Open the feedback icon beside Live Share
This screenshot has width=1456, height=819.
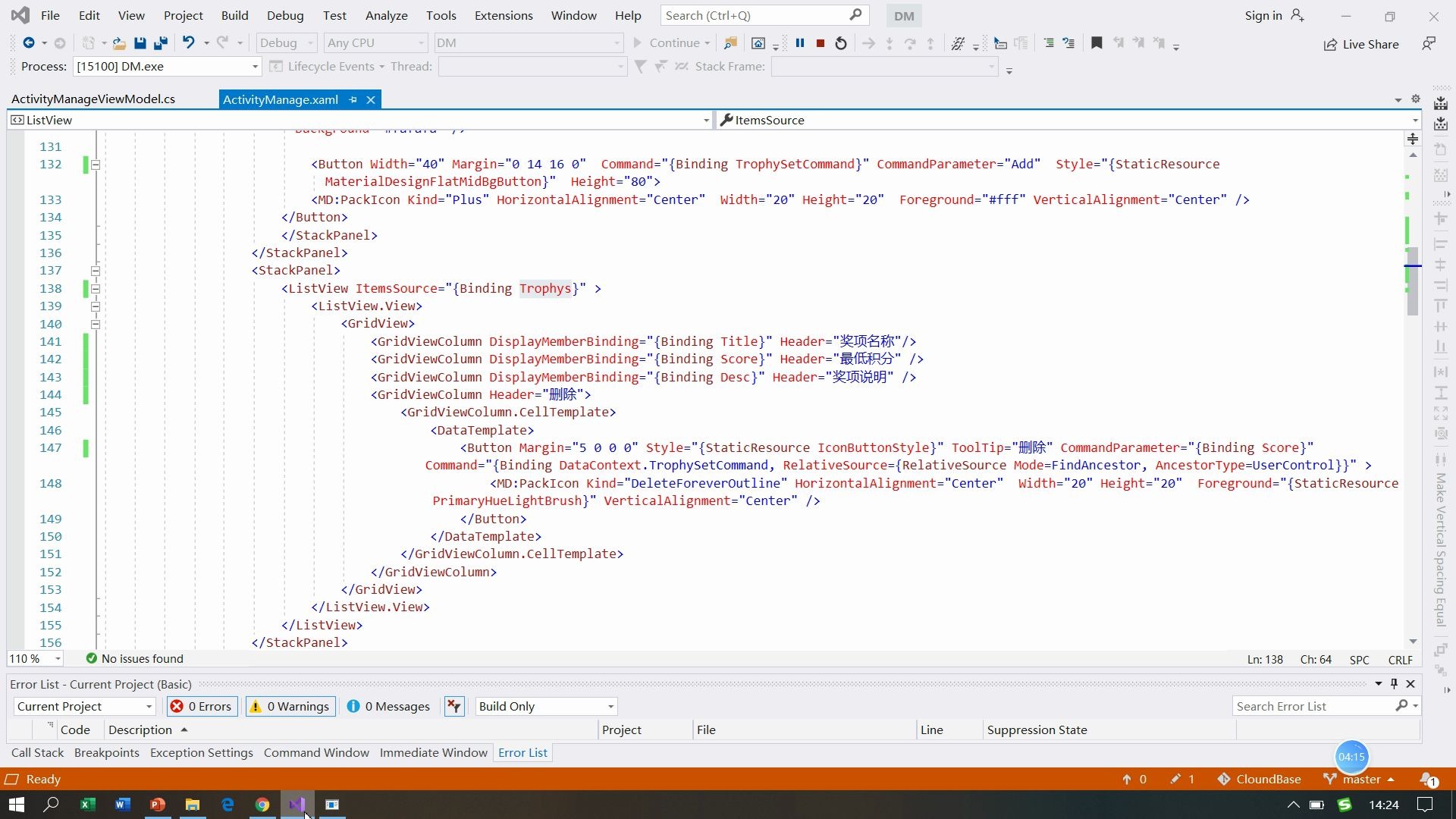pyautogui.click(x=1429, y=44)
